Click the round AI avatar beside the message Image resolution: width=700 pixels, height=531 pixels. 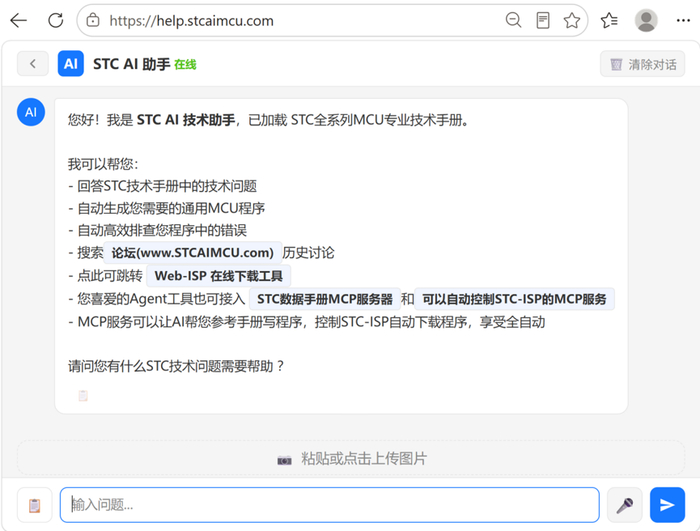(31, 112)
